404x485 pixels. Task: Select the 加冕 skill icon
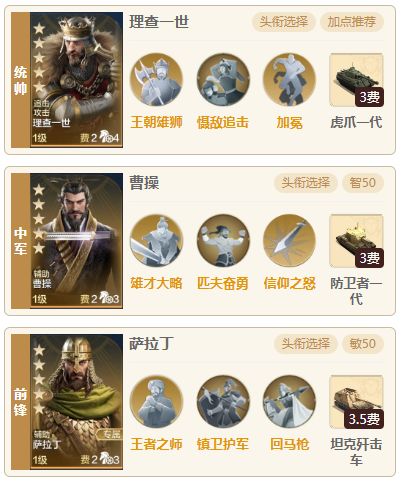pyautogui.click(x=289, y=80)
